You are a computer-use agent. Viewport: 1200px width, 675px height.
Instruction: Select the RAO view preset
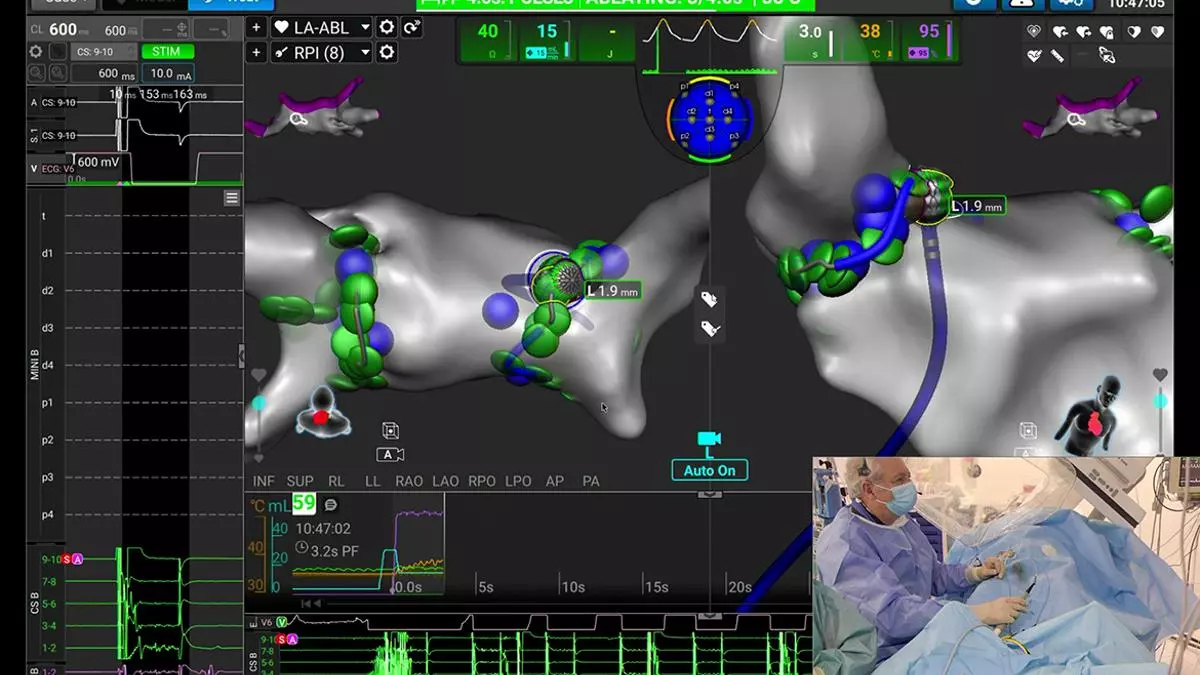[409, 481]
